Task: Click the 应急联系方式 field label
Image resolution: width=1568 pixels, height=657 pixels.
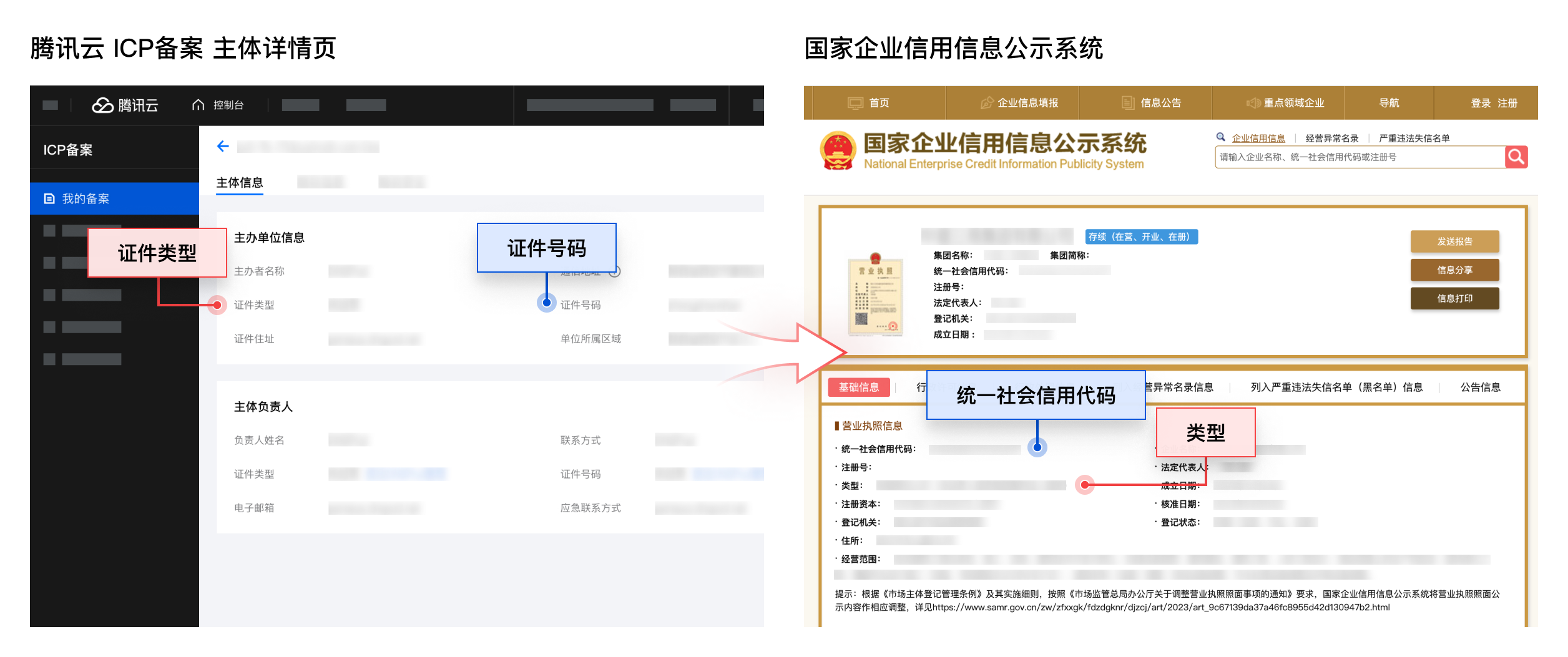Action: [590, 508]
